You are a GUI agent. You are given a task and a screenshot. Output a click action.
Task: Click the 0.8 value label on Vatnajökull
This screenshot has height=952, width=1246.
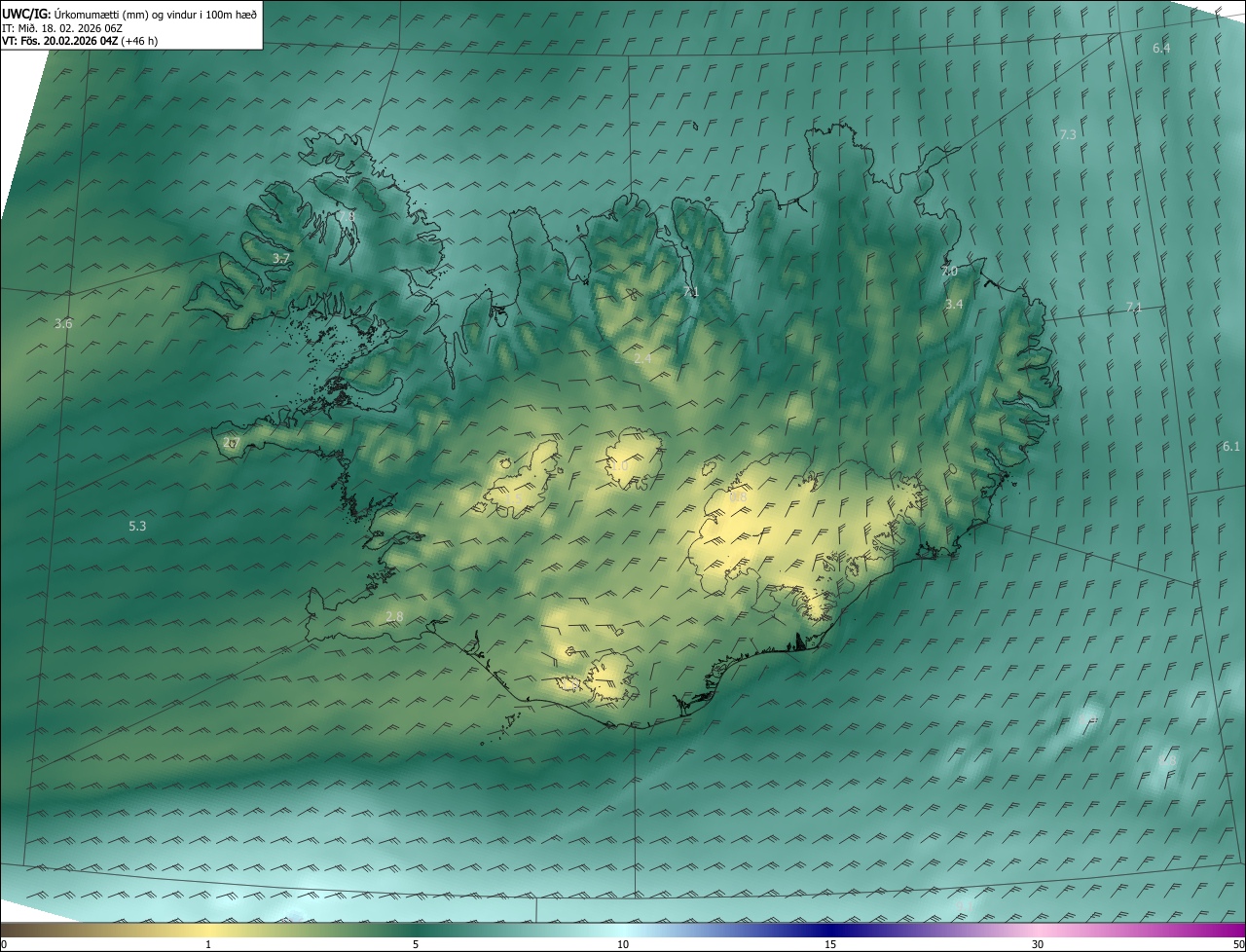click(x=738, y=497)
